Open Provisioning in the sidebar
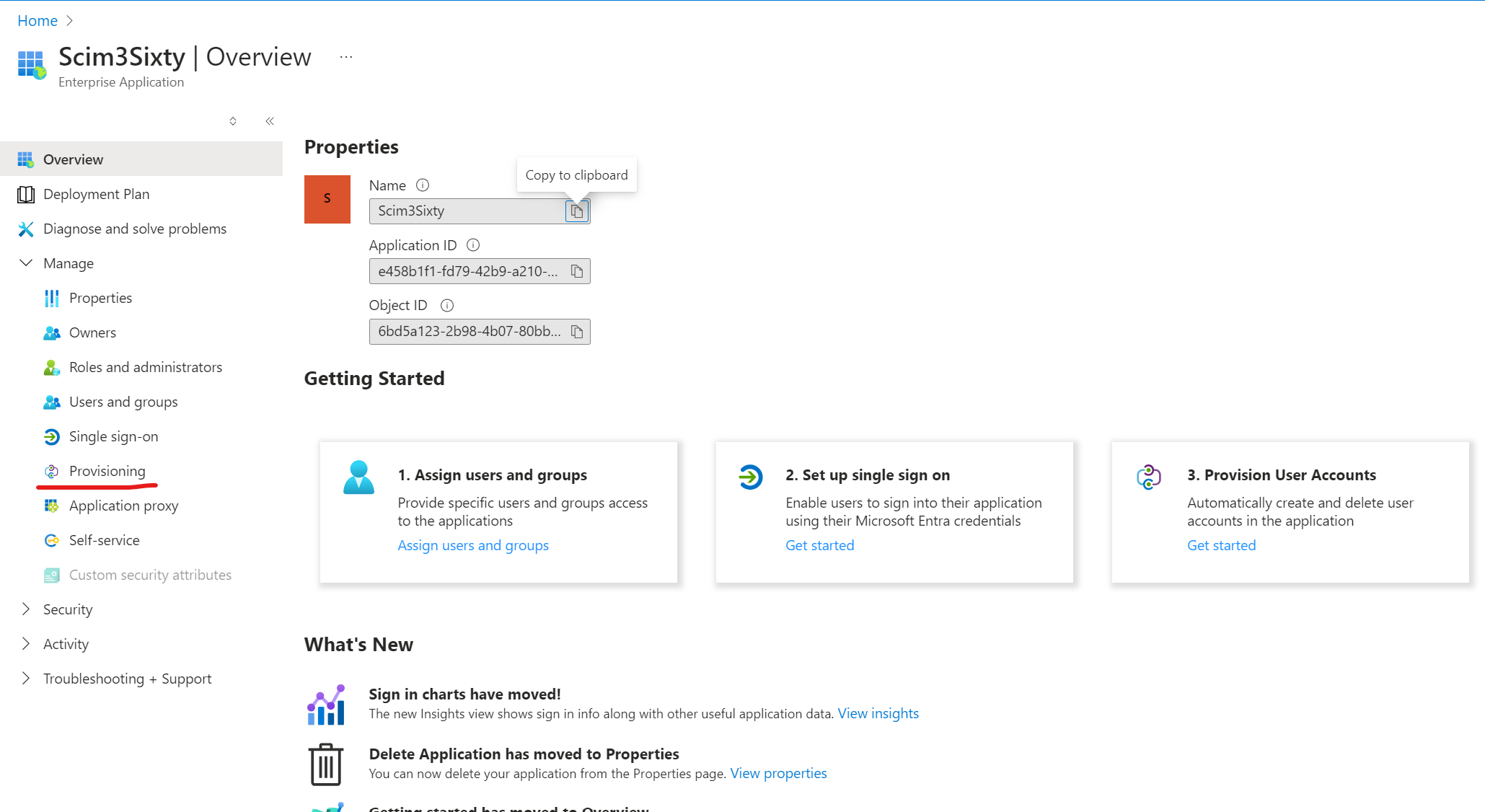The image size is (1485, 812). pos(107,471)
